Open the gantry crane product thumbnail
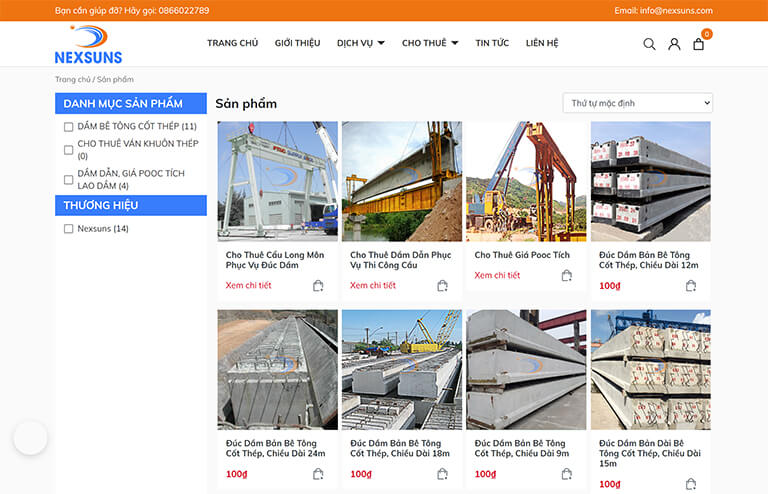The image size is (768, 494). (278, 181)
